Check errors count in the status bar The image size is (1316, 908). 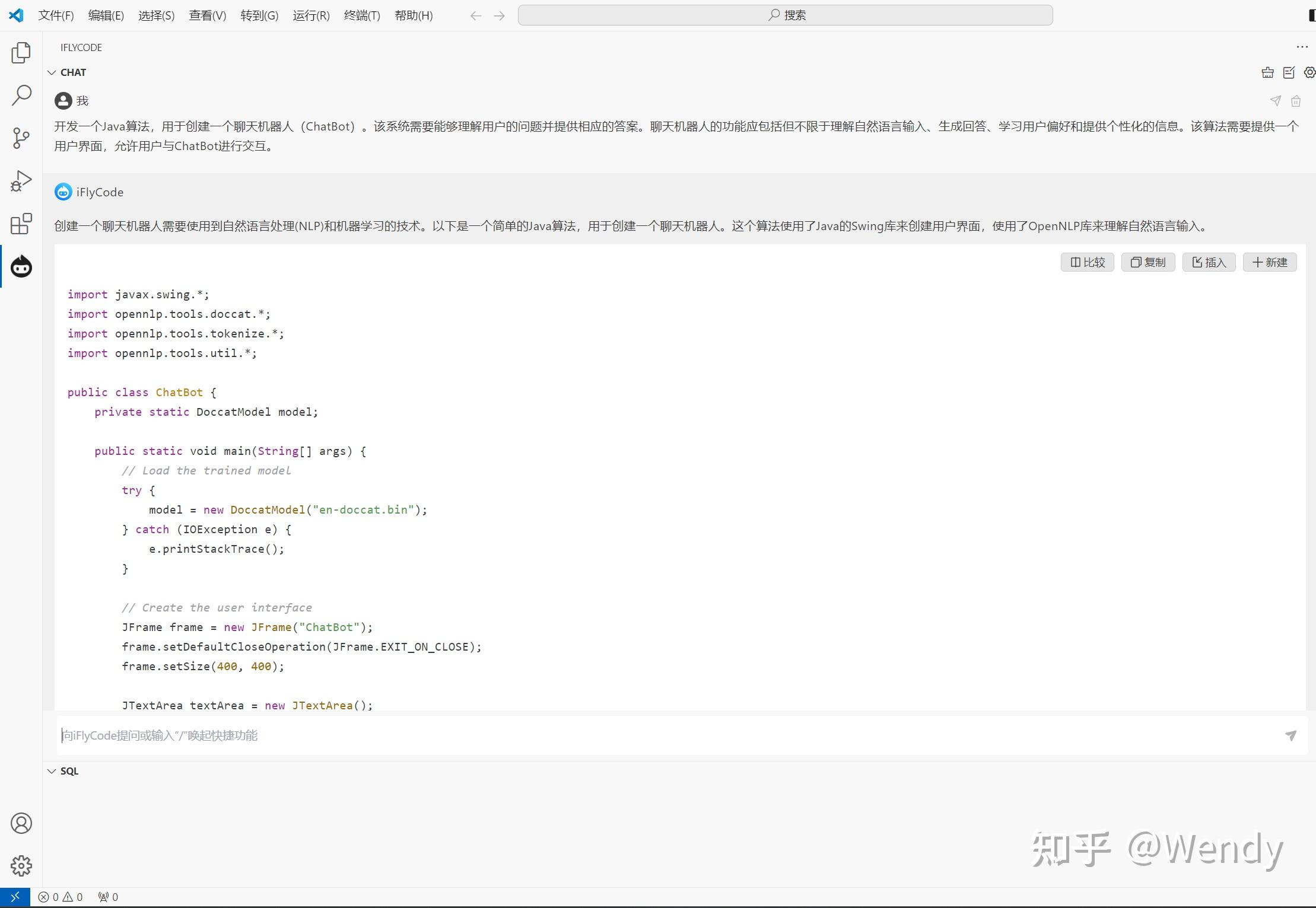coord(50,897)
